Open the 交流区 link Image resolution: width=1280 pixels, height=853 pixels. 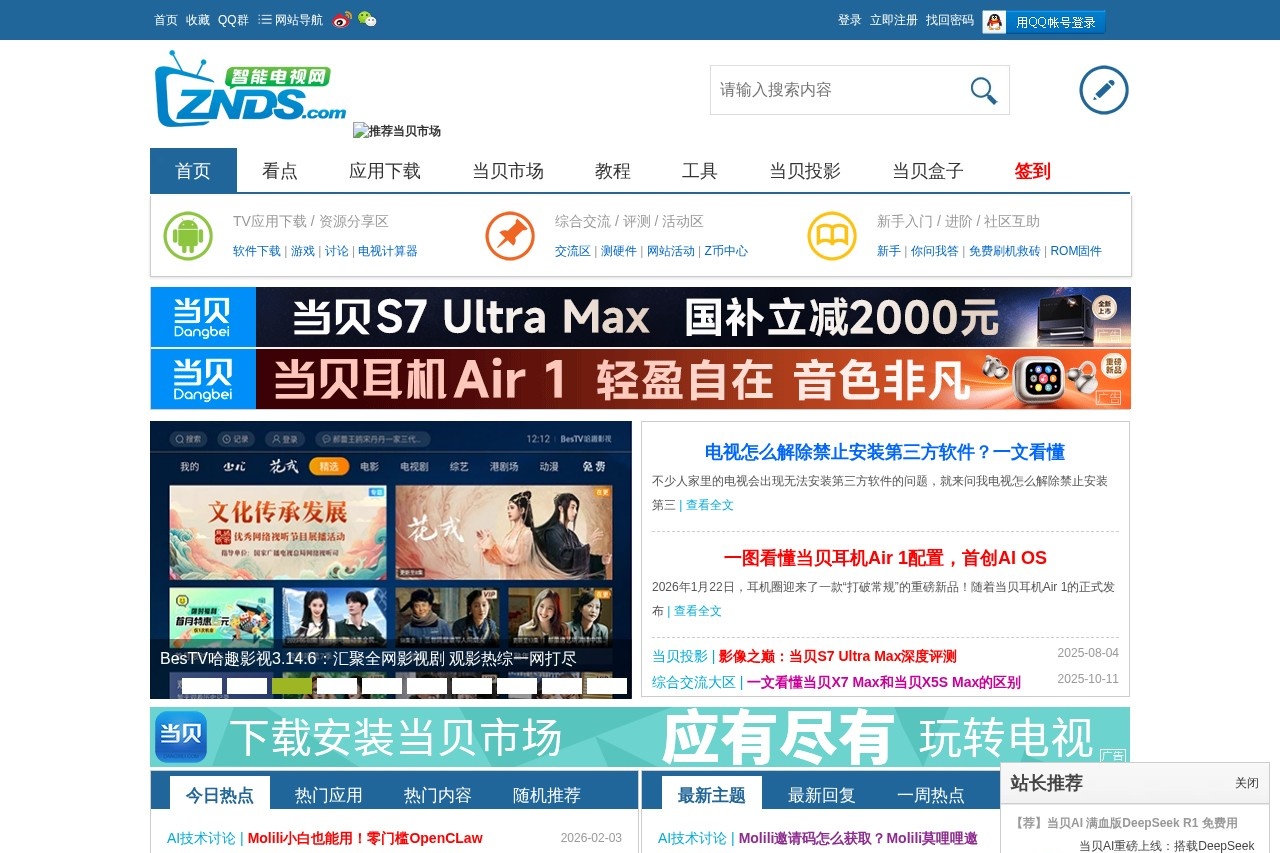coord(573,251)
